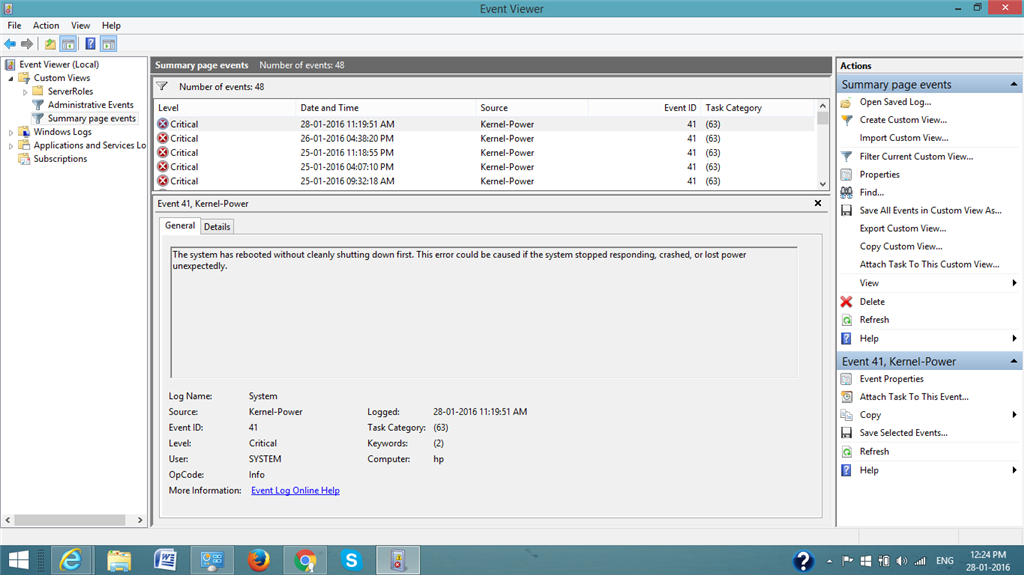The height and width of the screenshot is (575, 1024).
Task: Select Administrative Events in the tree
Action: tap(90, 105)
